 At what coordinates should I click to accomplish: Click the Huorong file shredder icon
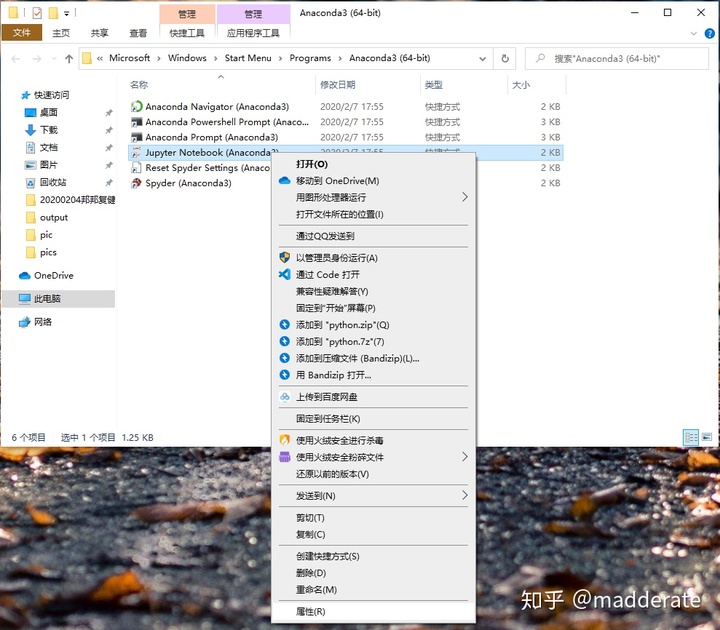(285, 457)
